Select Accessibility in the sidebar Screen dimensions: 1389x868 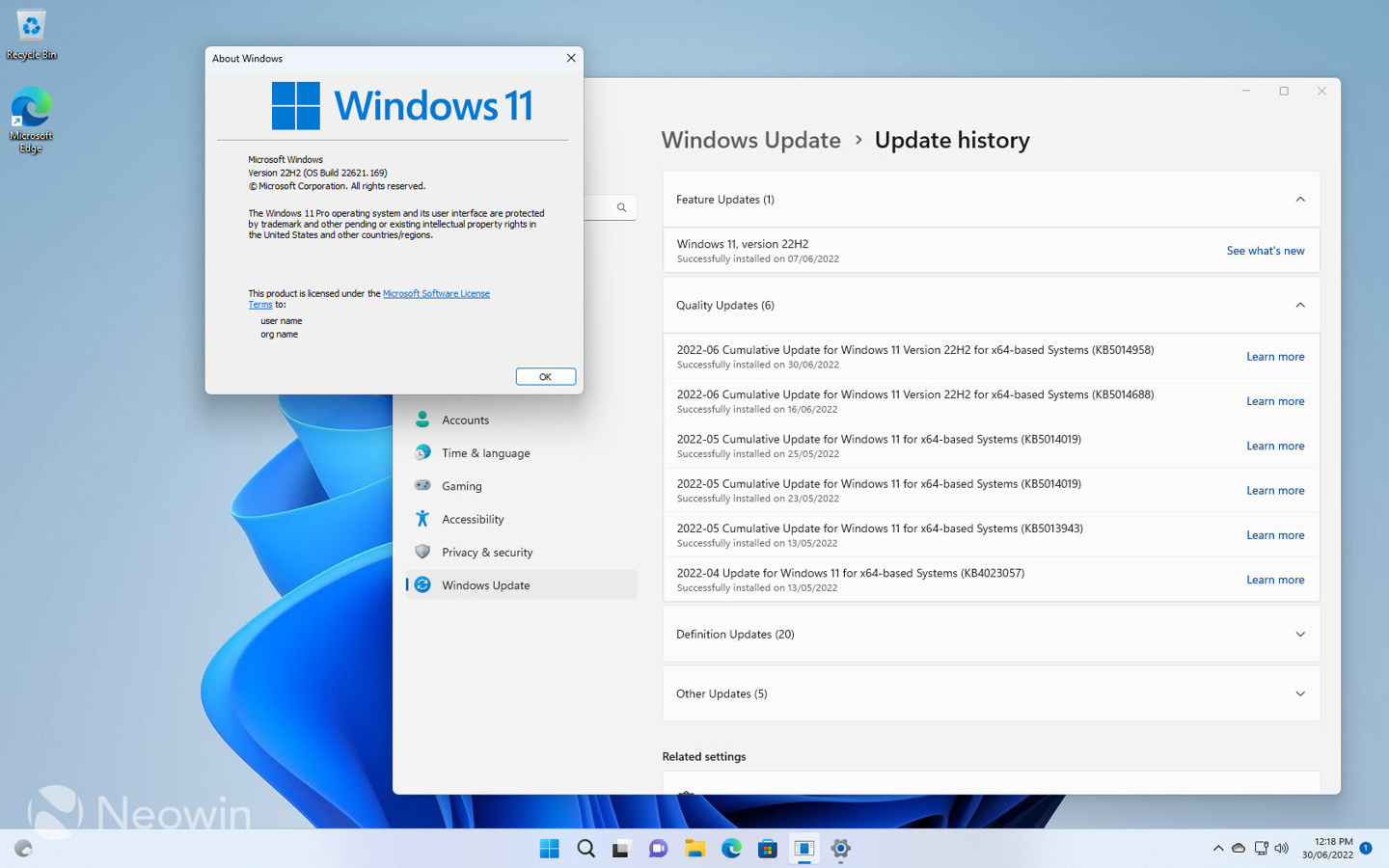(x=472, y=519)
